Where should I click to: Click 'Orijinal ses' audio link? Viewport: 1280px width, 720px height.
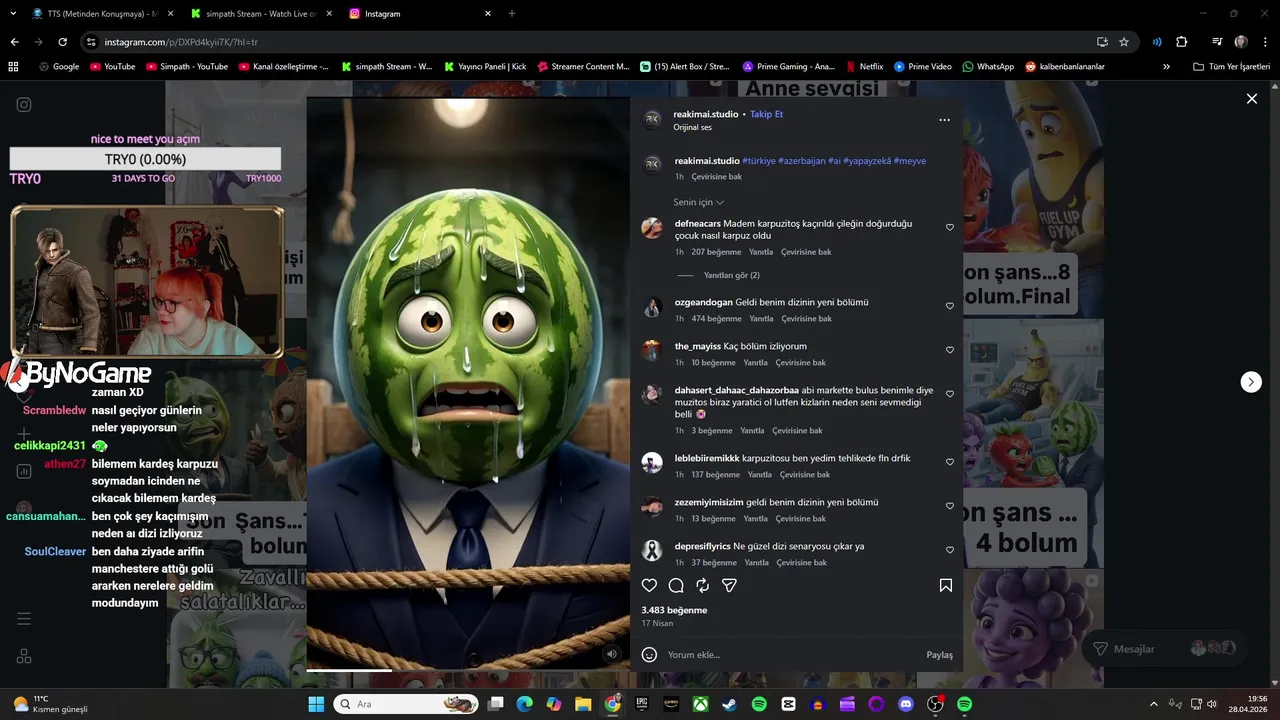[x=692, y=127]
